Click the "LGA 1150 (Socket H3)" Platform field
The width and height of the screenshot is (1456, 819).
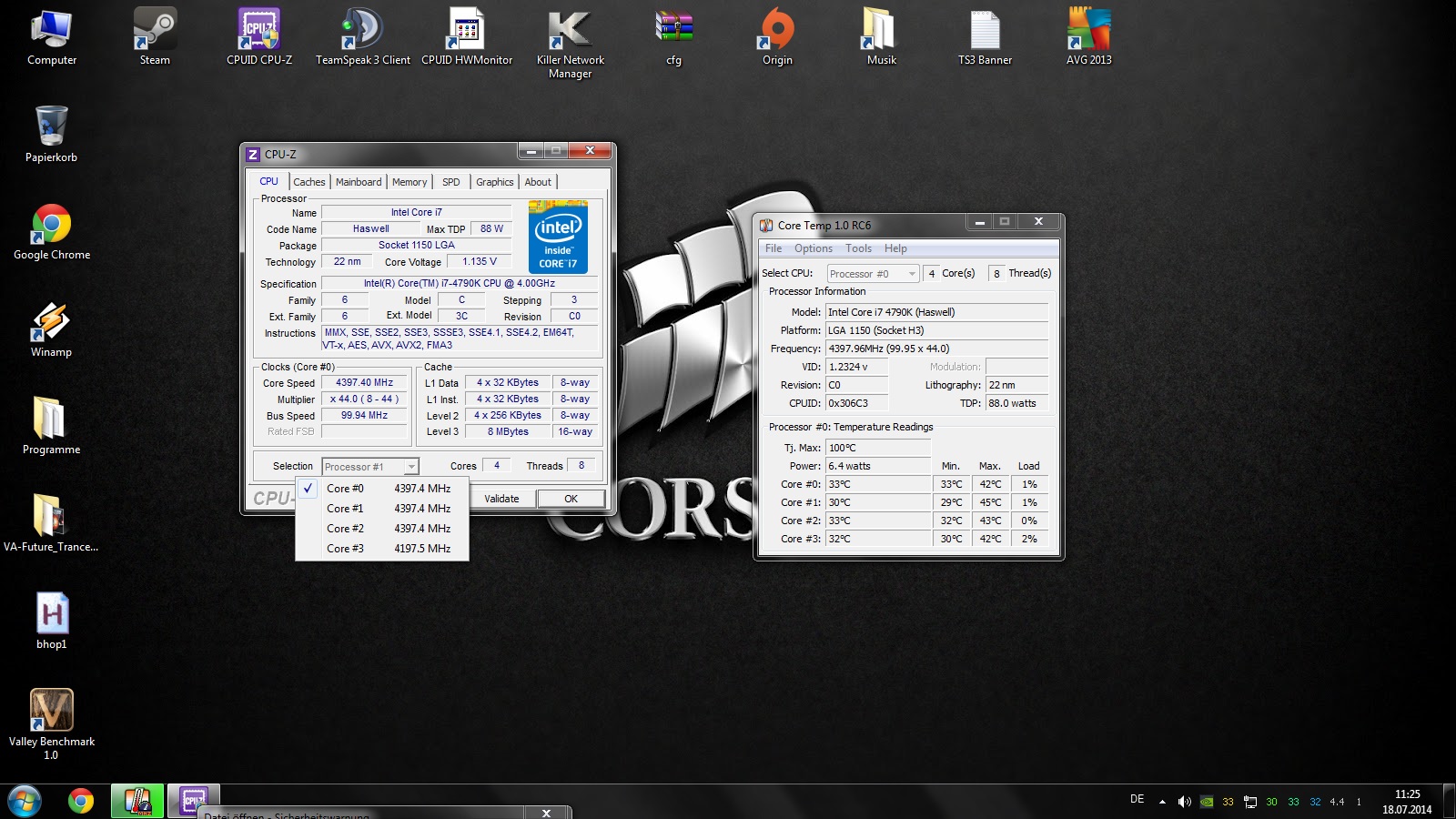tap(937, 330)
